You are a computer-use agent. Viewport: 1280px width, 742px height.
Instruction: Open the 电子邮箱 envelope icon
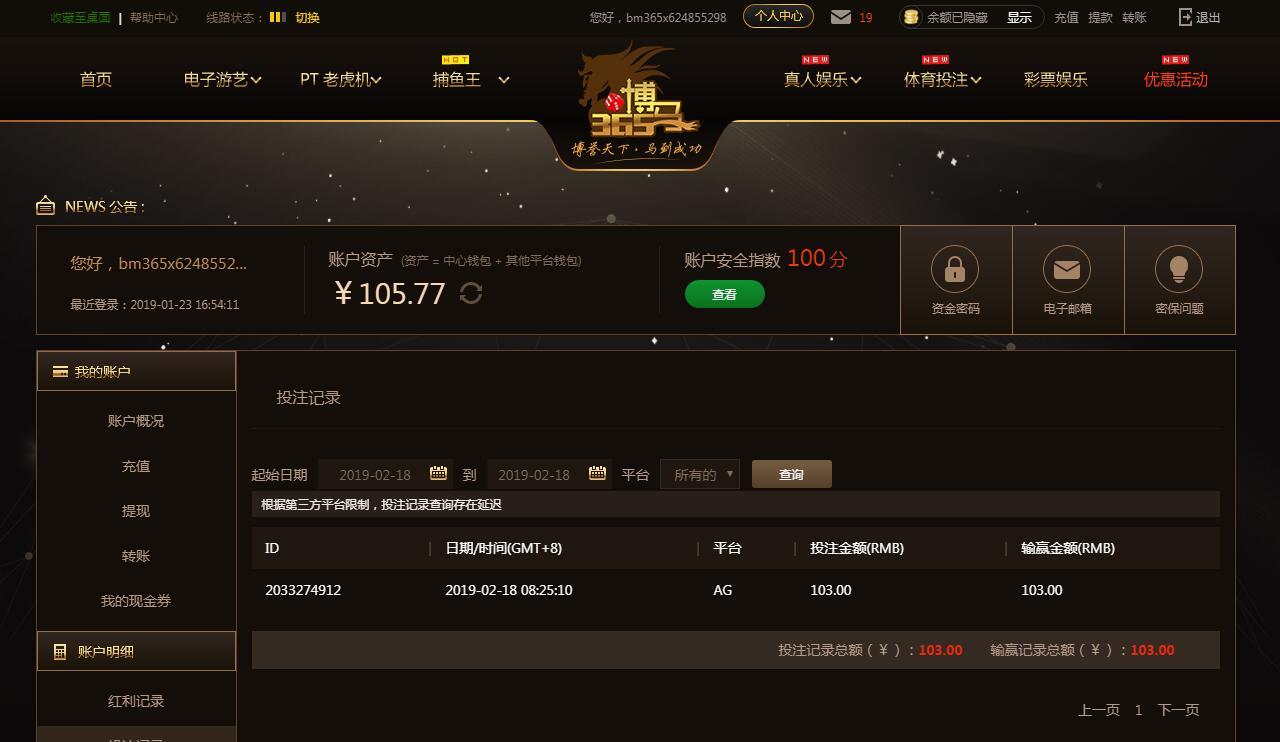click(1067, 269)
